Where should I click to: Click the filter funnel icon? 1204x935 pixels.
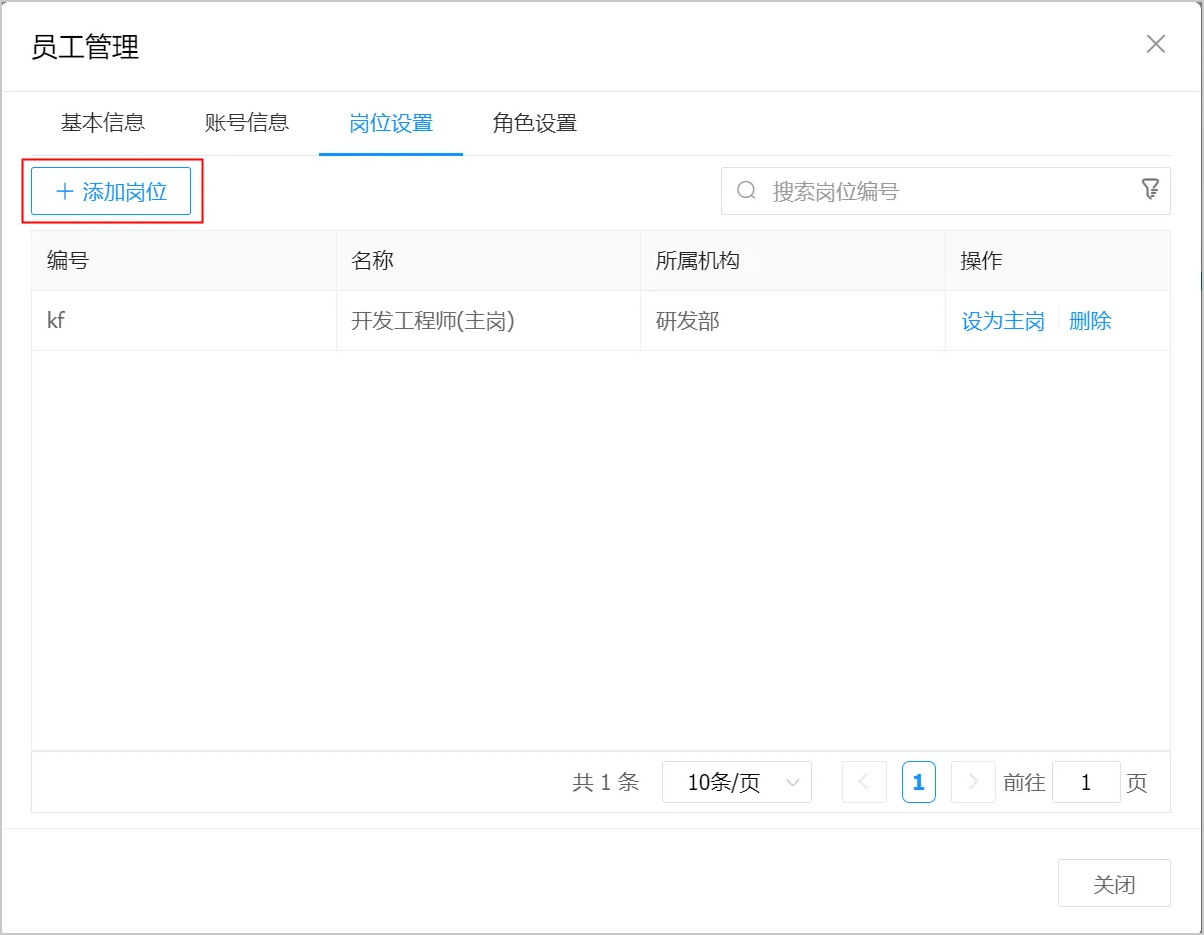tap(1150, 189)
